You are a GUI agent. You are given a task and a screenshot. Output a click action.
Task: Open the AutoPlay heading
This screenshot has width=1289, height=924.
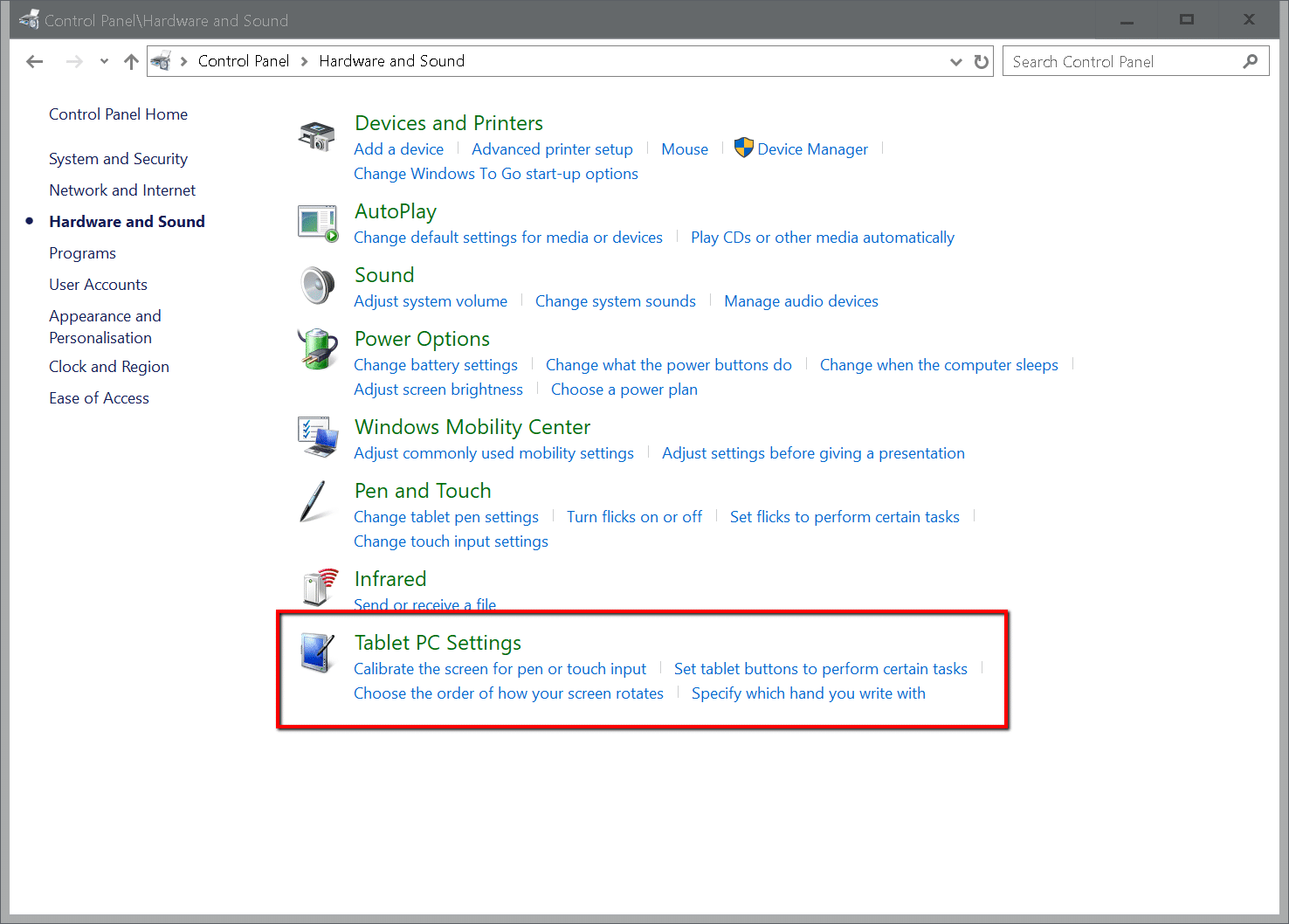click(396, 211)
